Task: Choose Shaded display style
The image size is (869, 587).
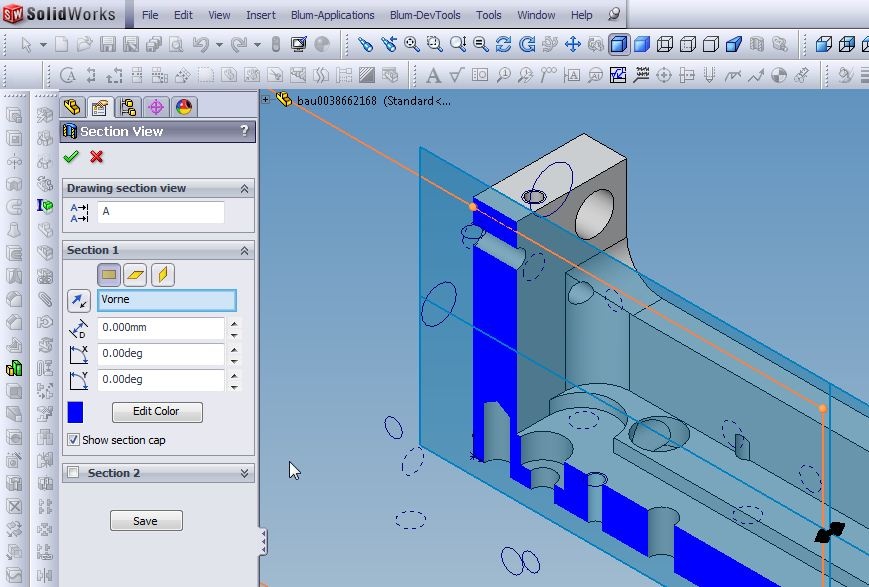Action: pos(642,44)
